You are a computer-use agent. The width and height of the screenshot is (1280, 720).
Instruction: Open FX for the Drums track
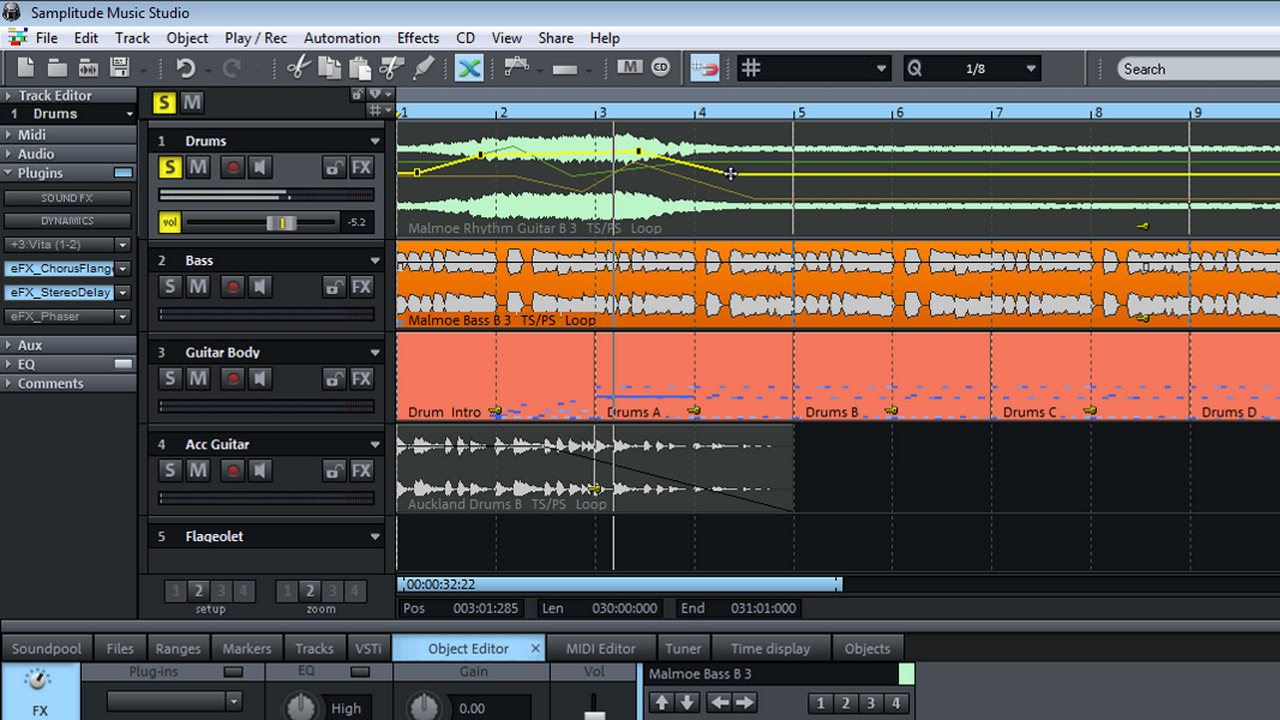(361, 167)
